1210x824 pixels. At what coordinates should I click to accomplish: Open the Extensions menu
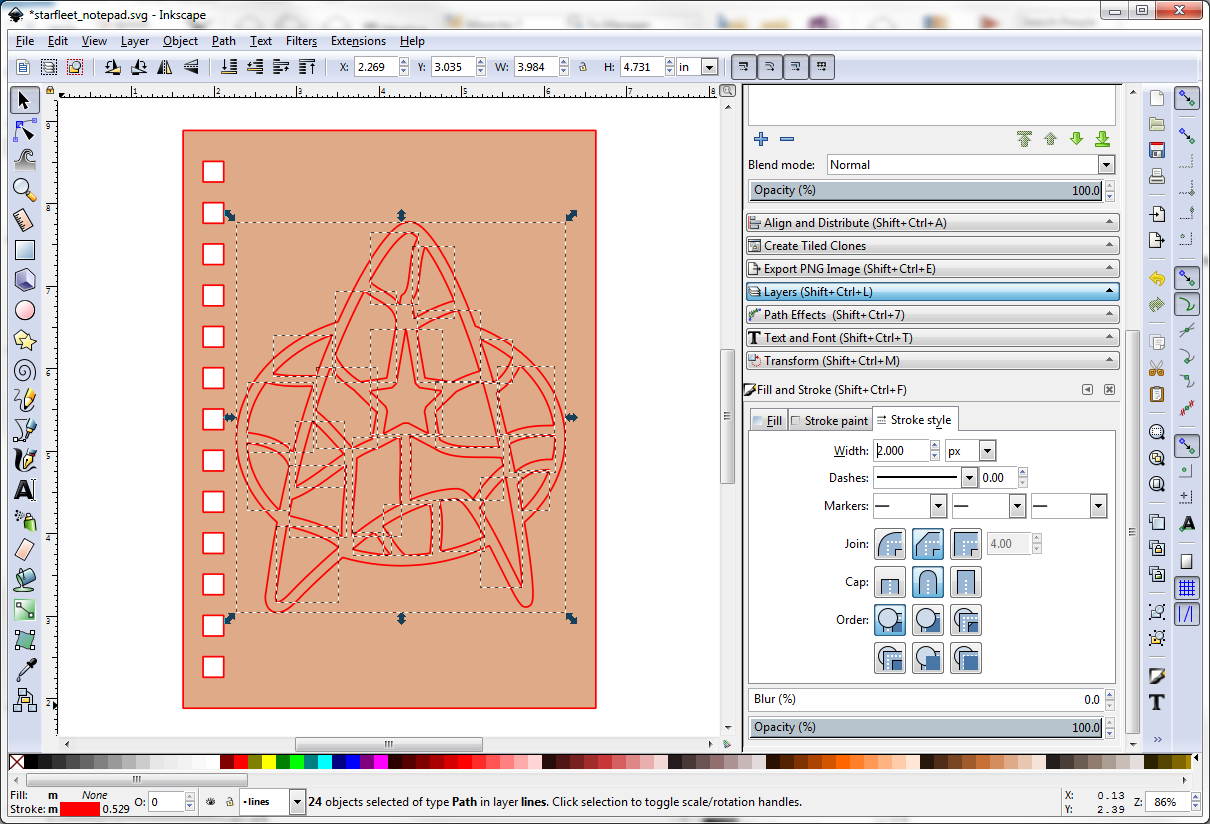pos(358,41)
